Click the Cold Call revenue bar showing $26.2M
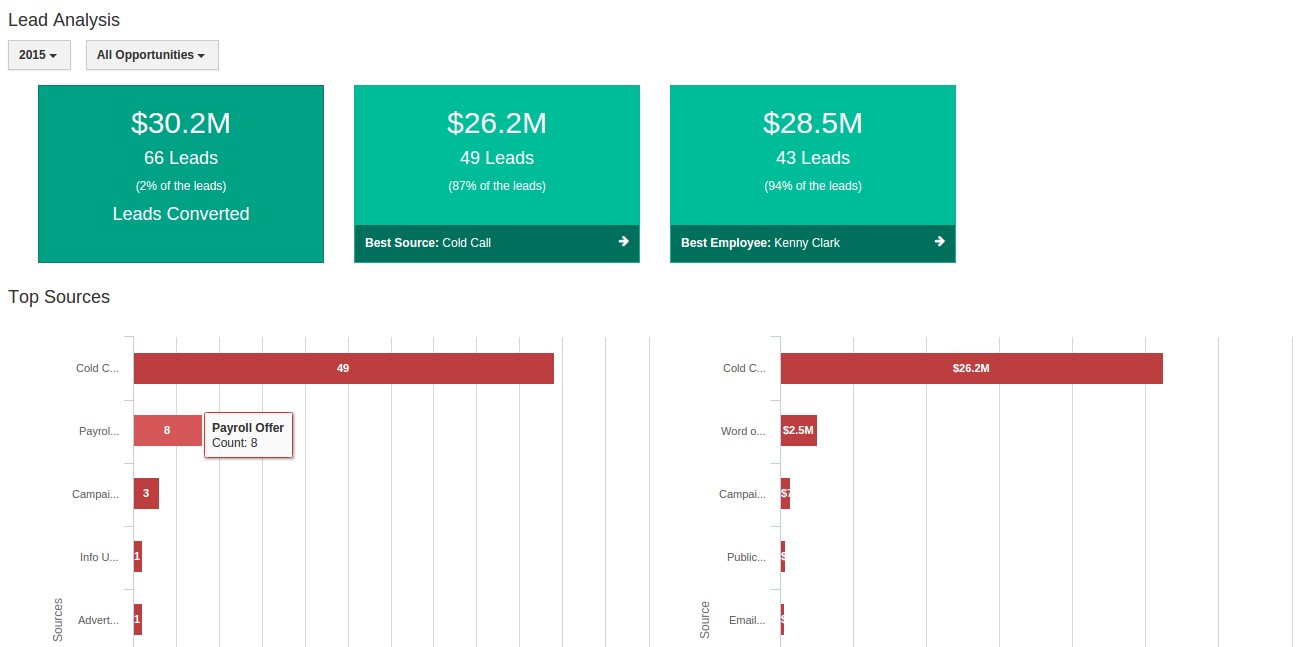 coord(970,368)
